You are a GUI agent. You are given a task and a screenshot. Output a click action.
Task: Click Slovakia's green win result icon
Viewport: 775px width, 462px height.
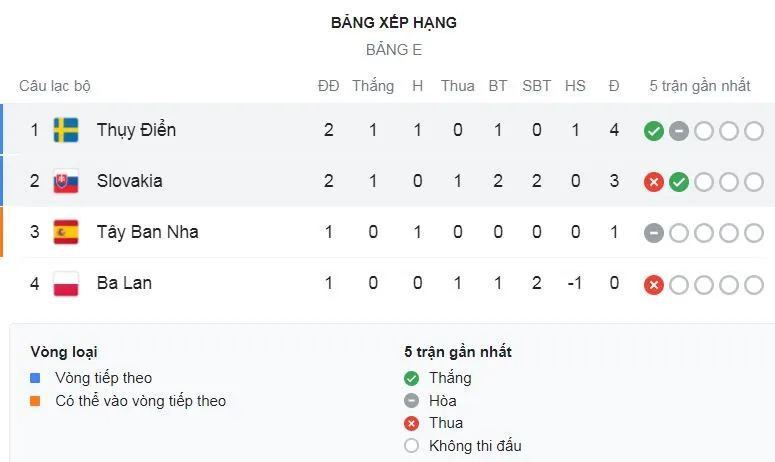point(679,182)
